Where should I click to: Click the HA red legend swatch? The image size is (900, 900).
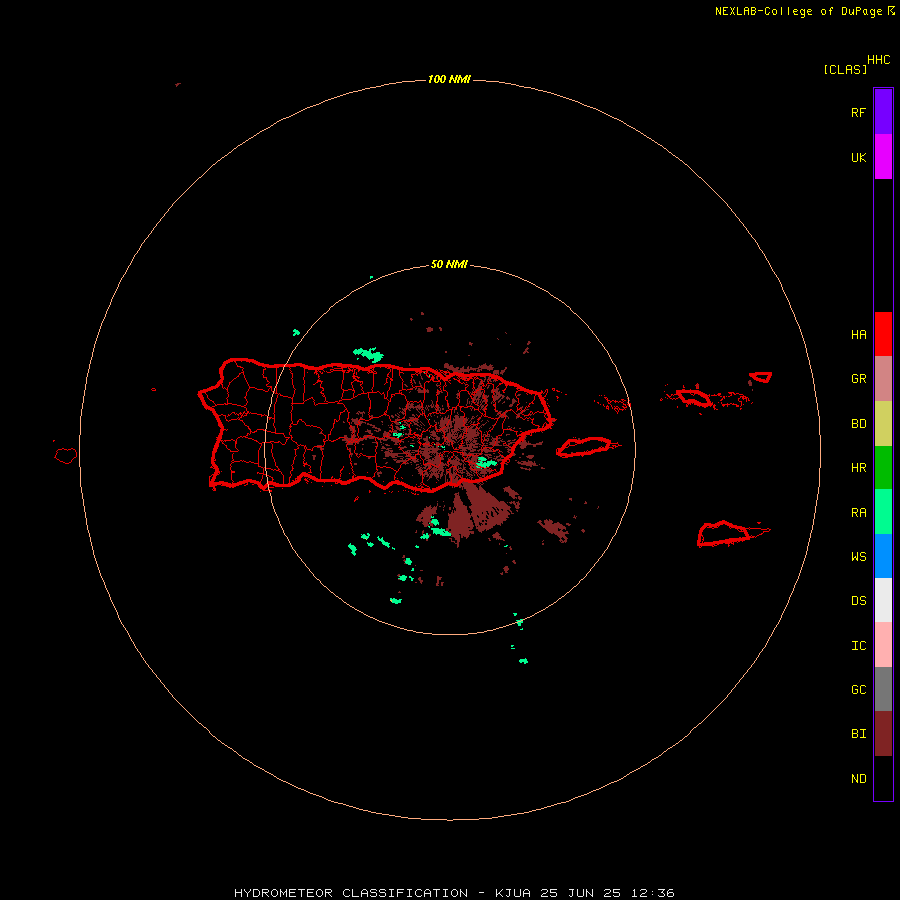click(883, 334)
